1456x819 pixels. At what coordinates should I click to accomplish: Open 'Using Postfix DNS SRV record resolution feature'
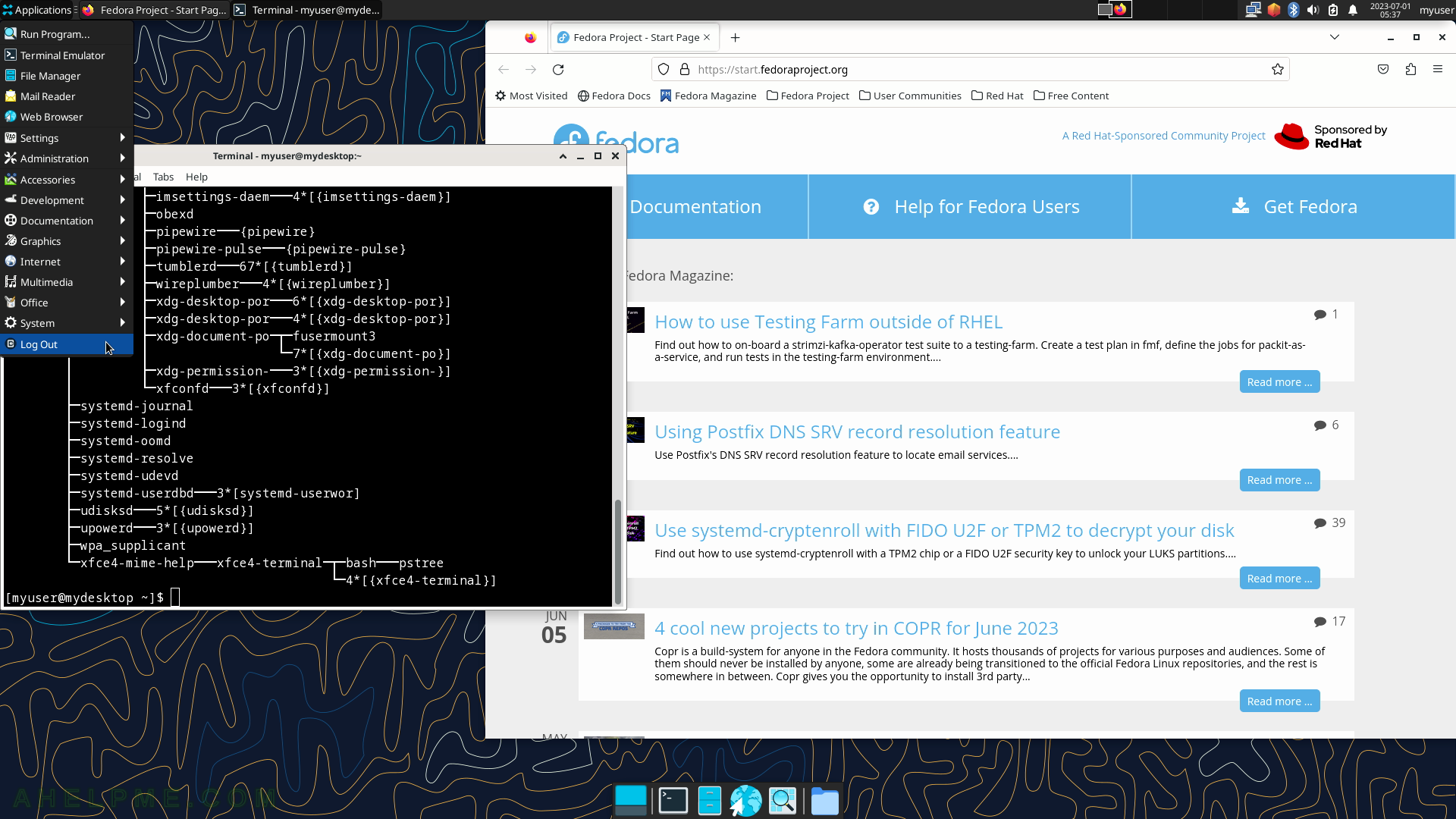[x=857, y=431]
